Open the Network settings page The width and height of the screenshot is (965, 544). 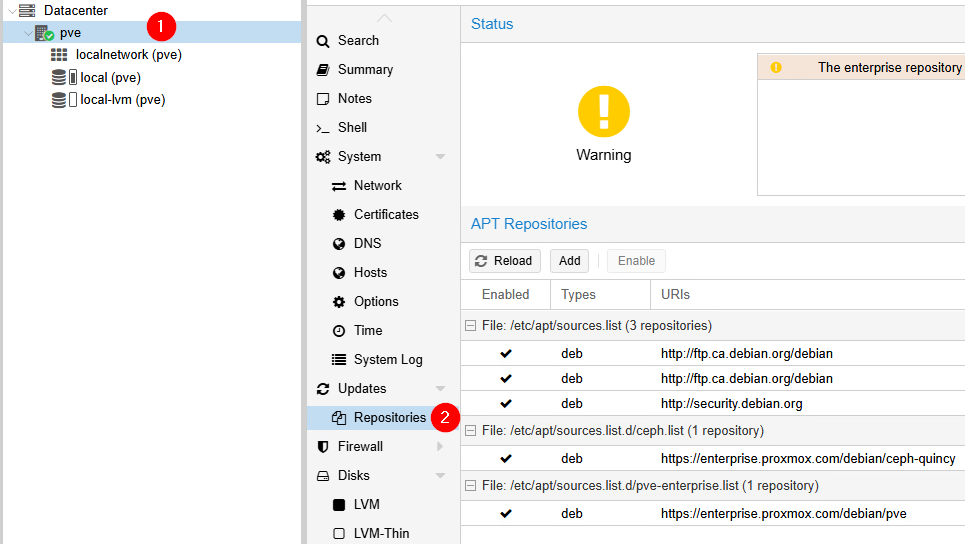(x=377, y=186)
